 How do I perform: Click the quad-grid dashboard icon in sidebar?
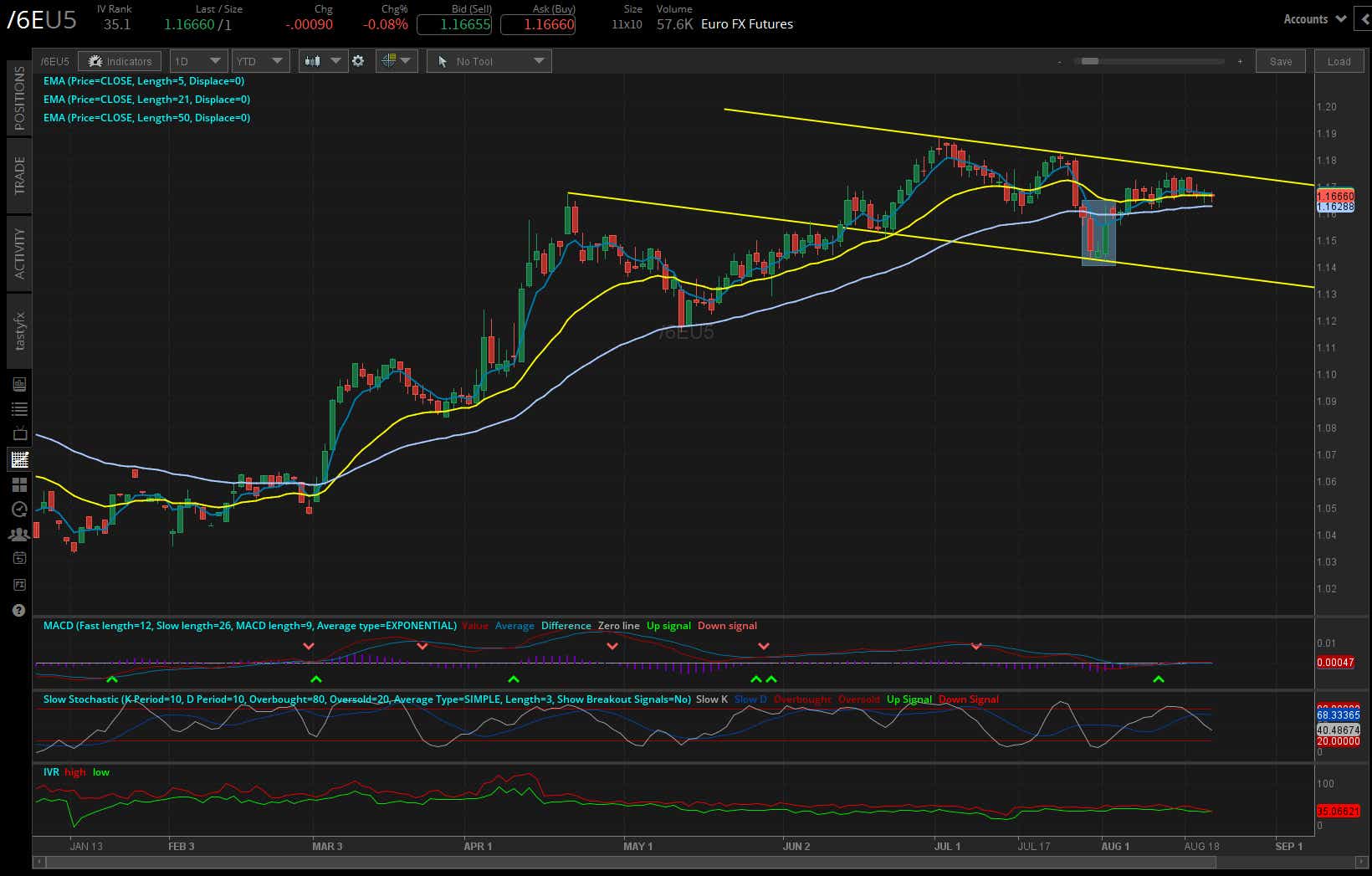pos(18,484)
